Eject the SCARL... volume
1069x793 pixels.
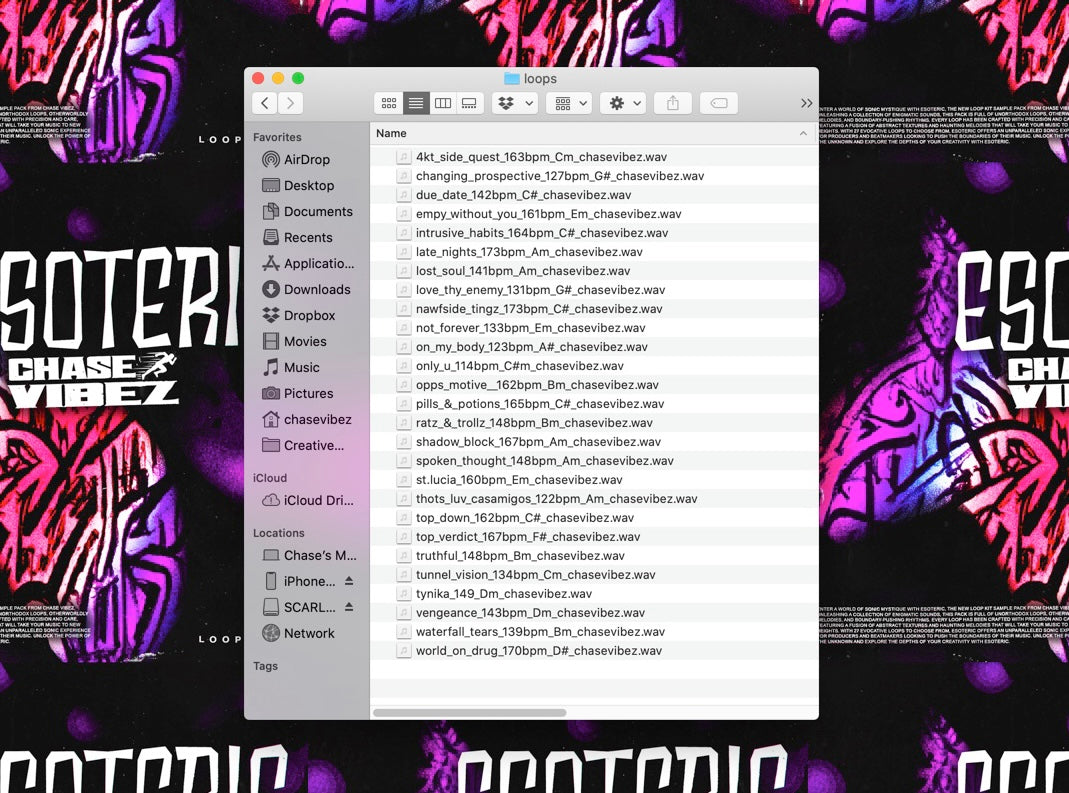[349, 607]
